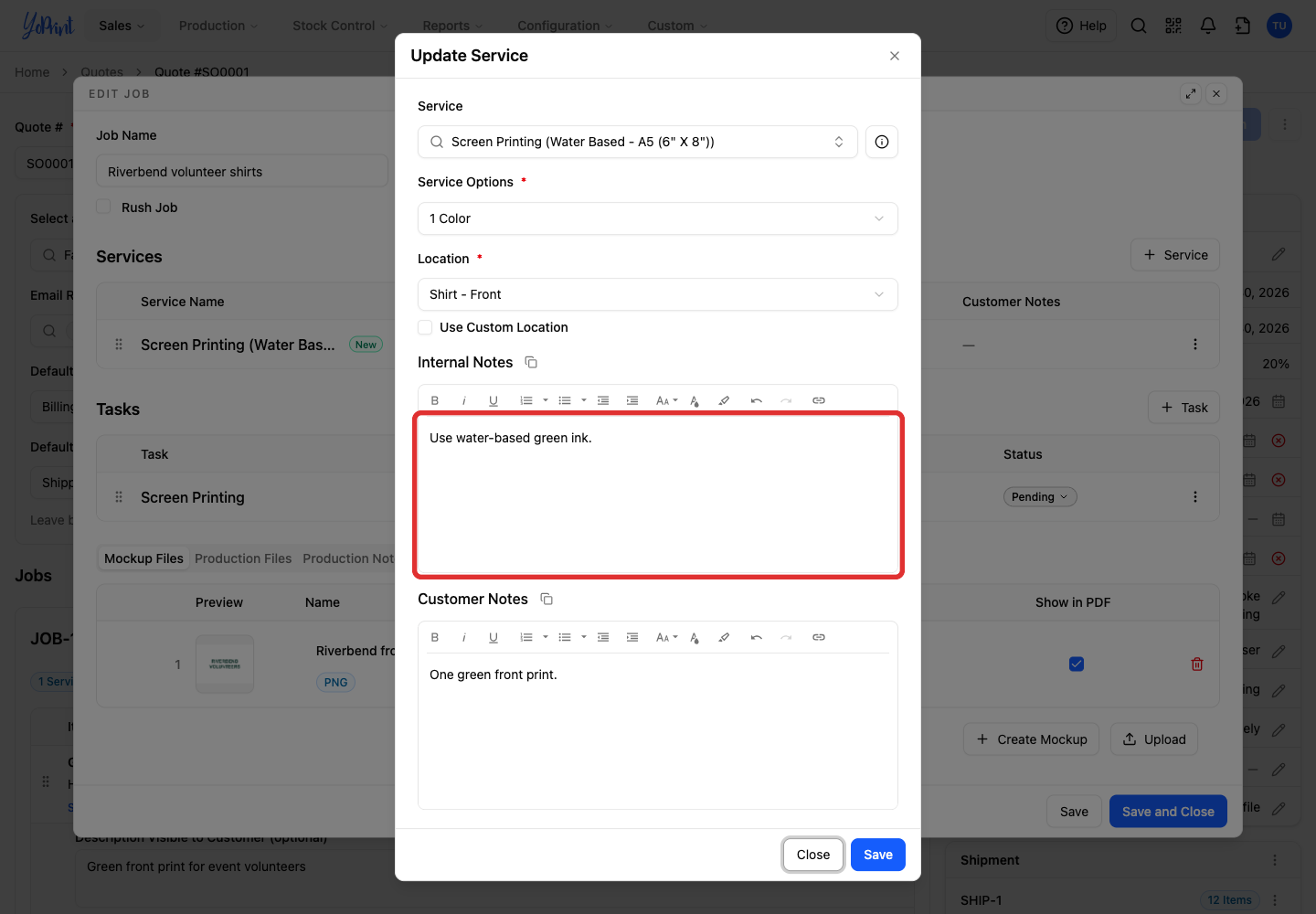Click Upload button
The height and width of the screenshot is (914, 1316).
[1154, 739]
